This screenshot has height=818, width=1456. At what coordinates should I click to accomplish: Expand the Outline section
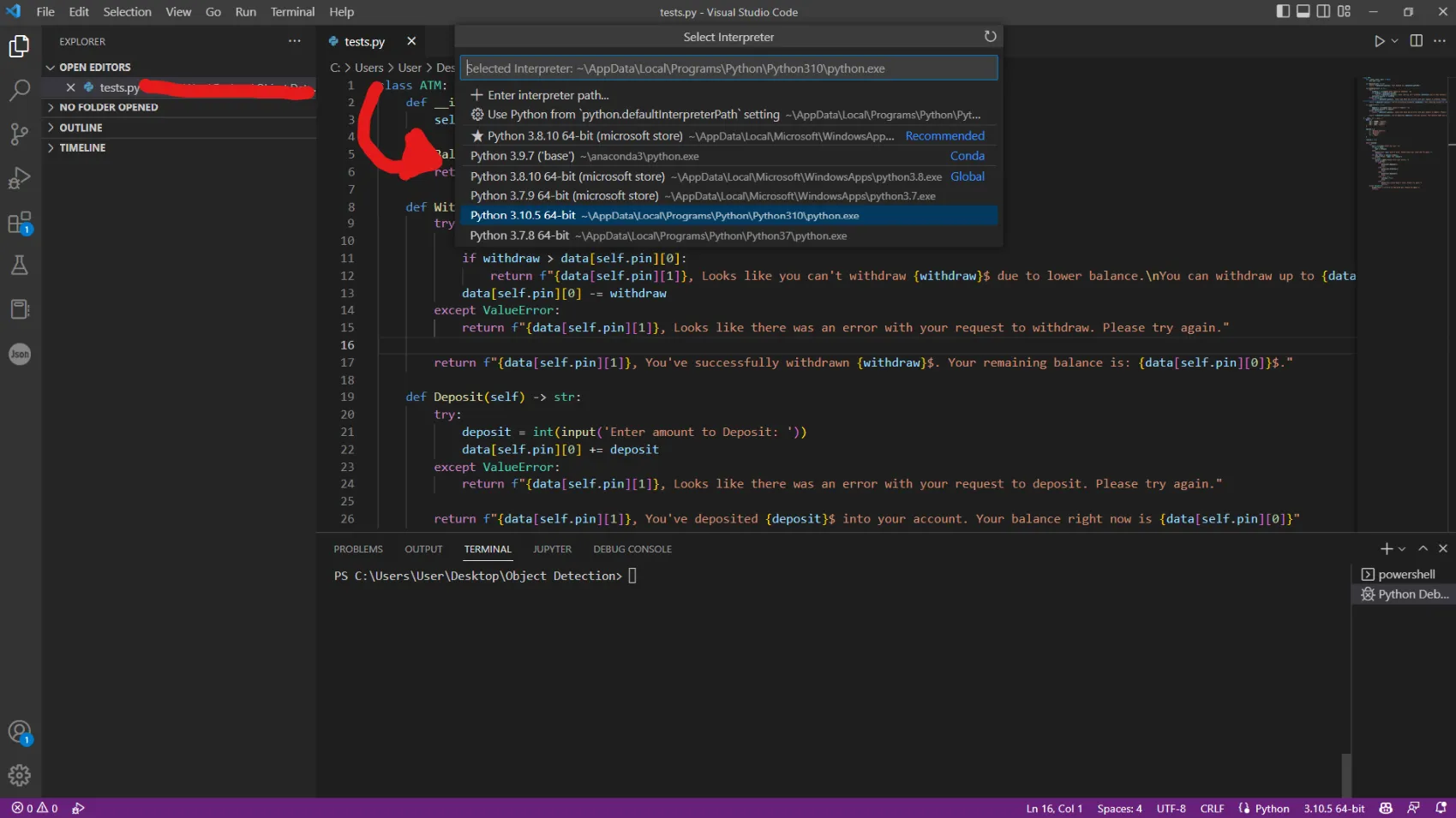pyautogui.click(x=81, y=128)
